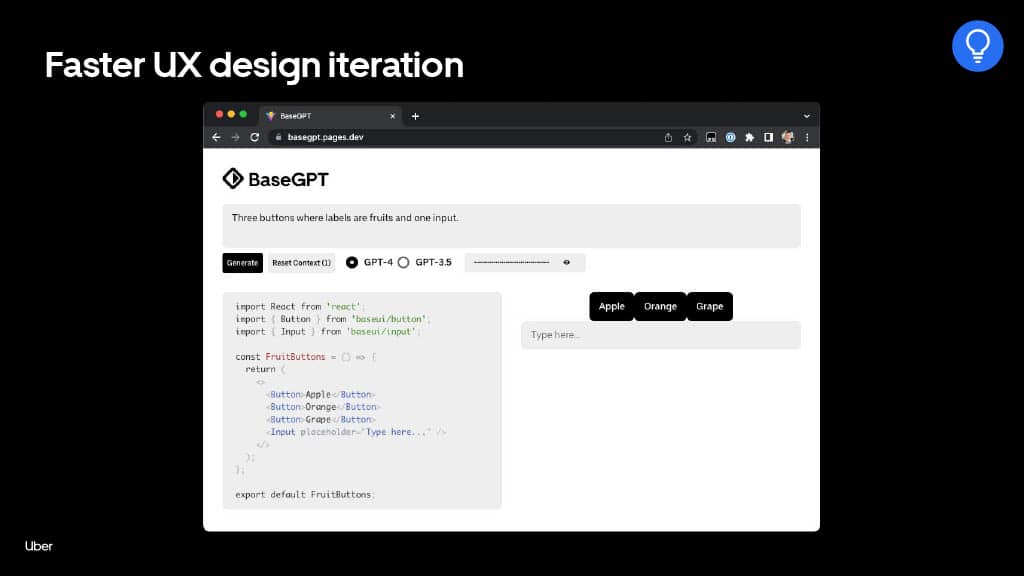Click the masked API key field
The height and width of the screenshot is (576, 1024).
tap(524, 263)
